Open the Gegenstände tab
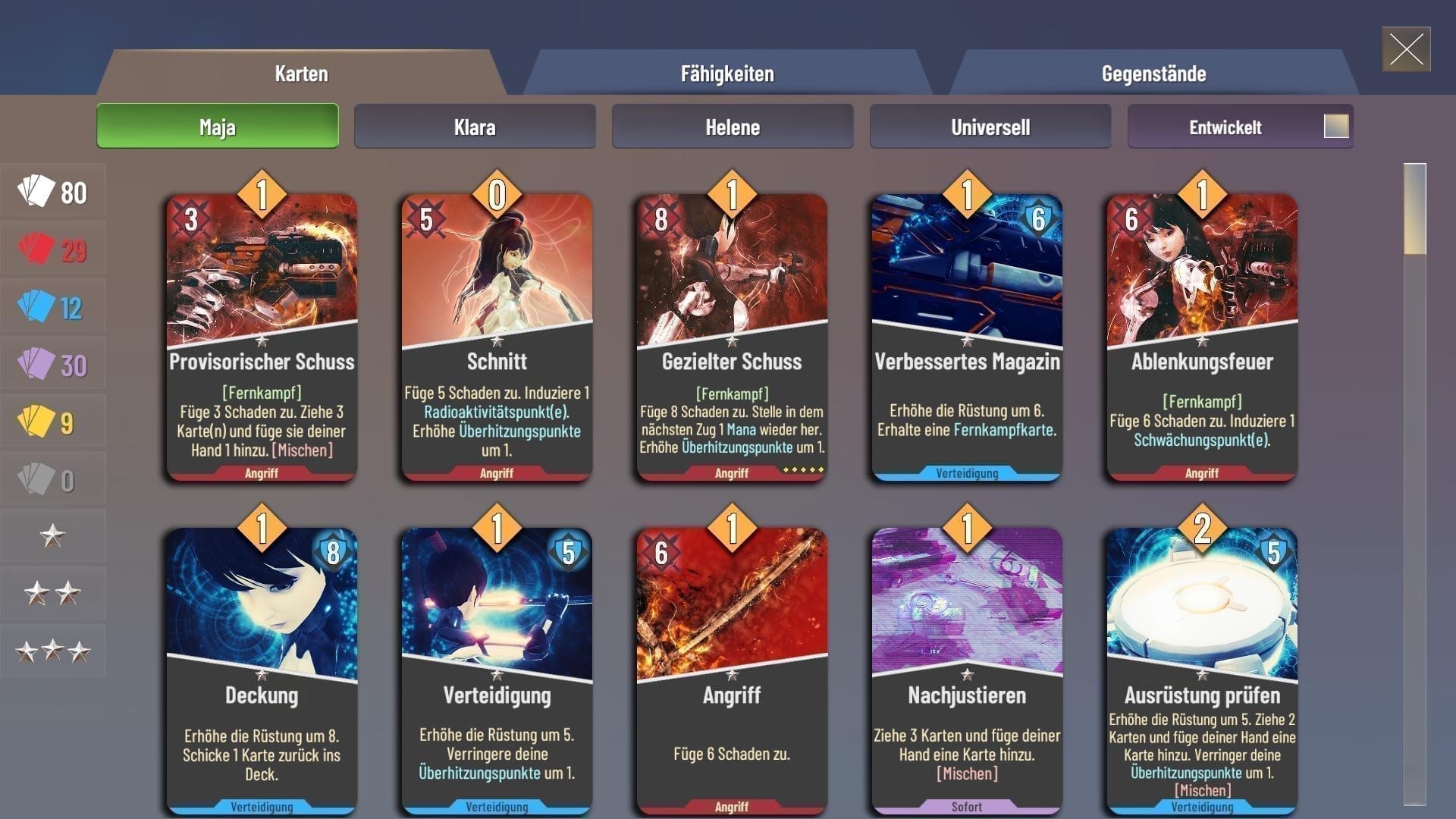Image resolution: width=1456 pixels, height=819 pixels. (1153, 74)
